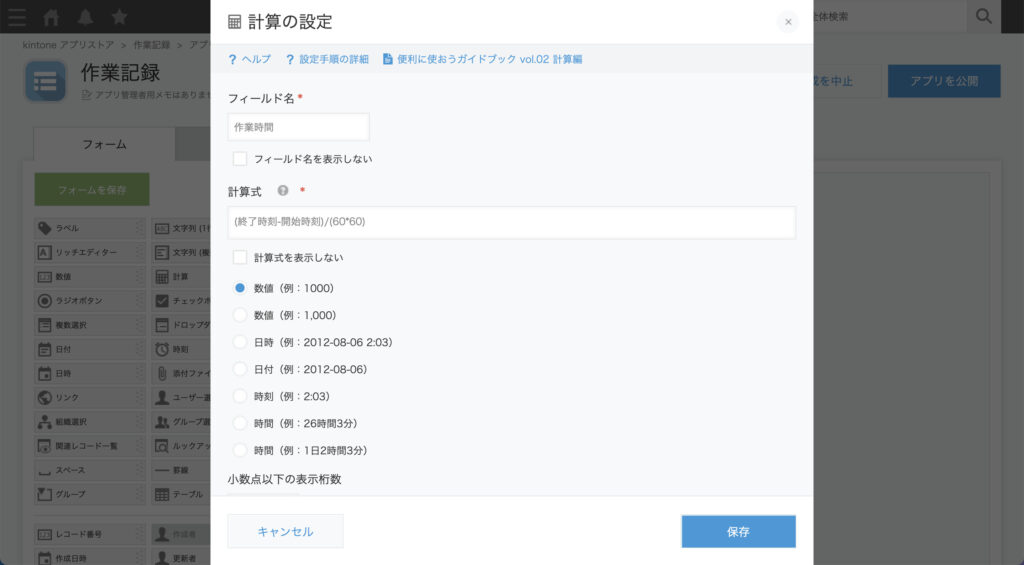Check フィールド名を表示しない checkbox
The width and height of the screenshot is (1024, 565).
(240, 159)
